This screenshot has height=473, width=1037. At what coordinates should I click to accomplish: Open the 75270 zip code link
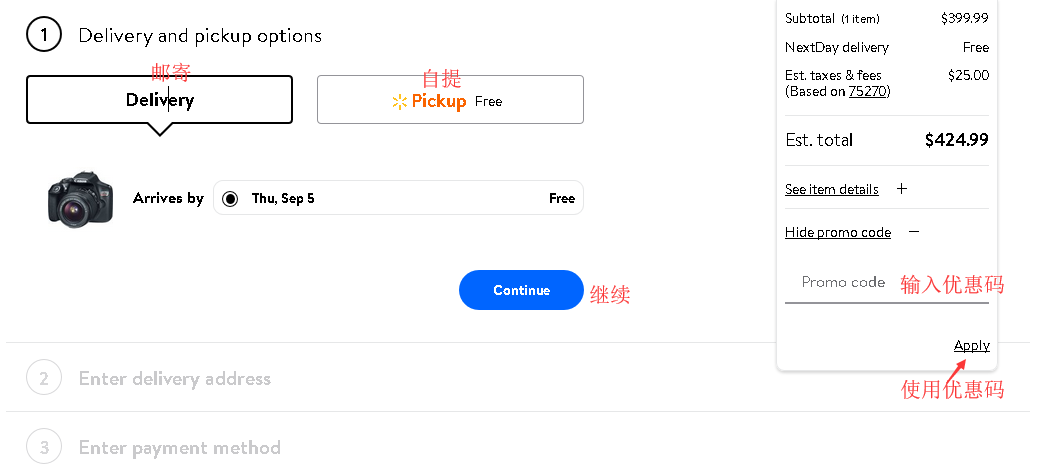(868, 91)
